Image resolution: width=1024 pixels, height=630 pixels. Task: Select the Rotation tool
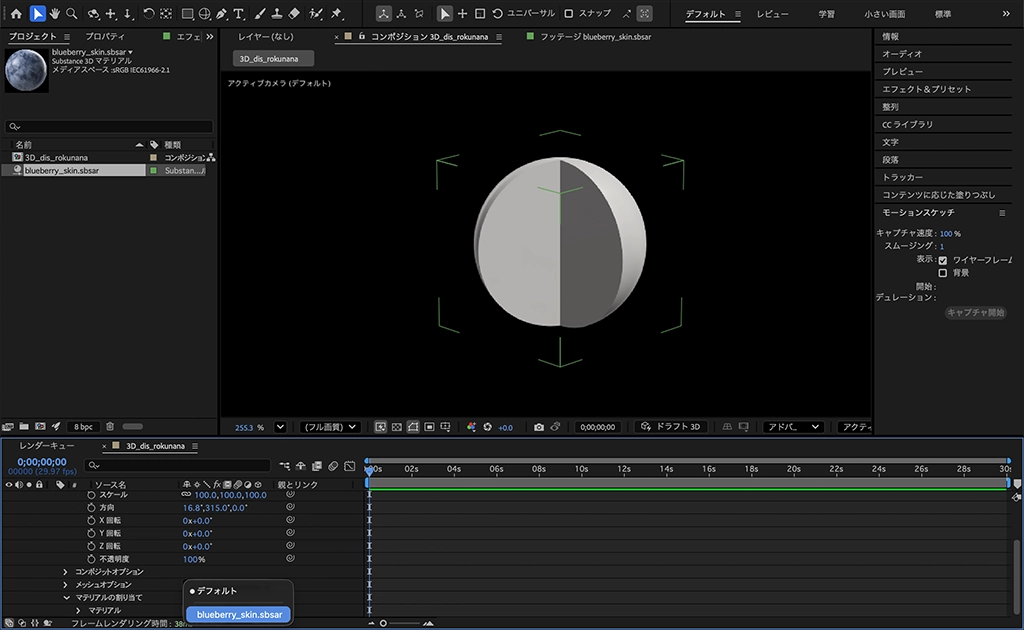[148, 14]
